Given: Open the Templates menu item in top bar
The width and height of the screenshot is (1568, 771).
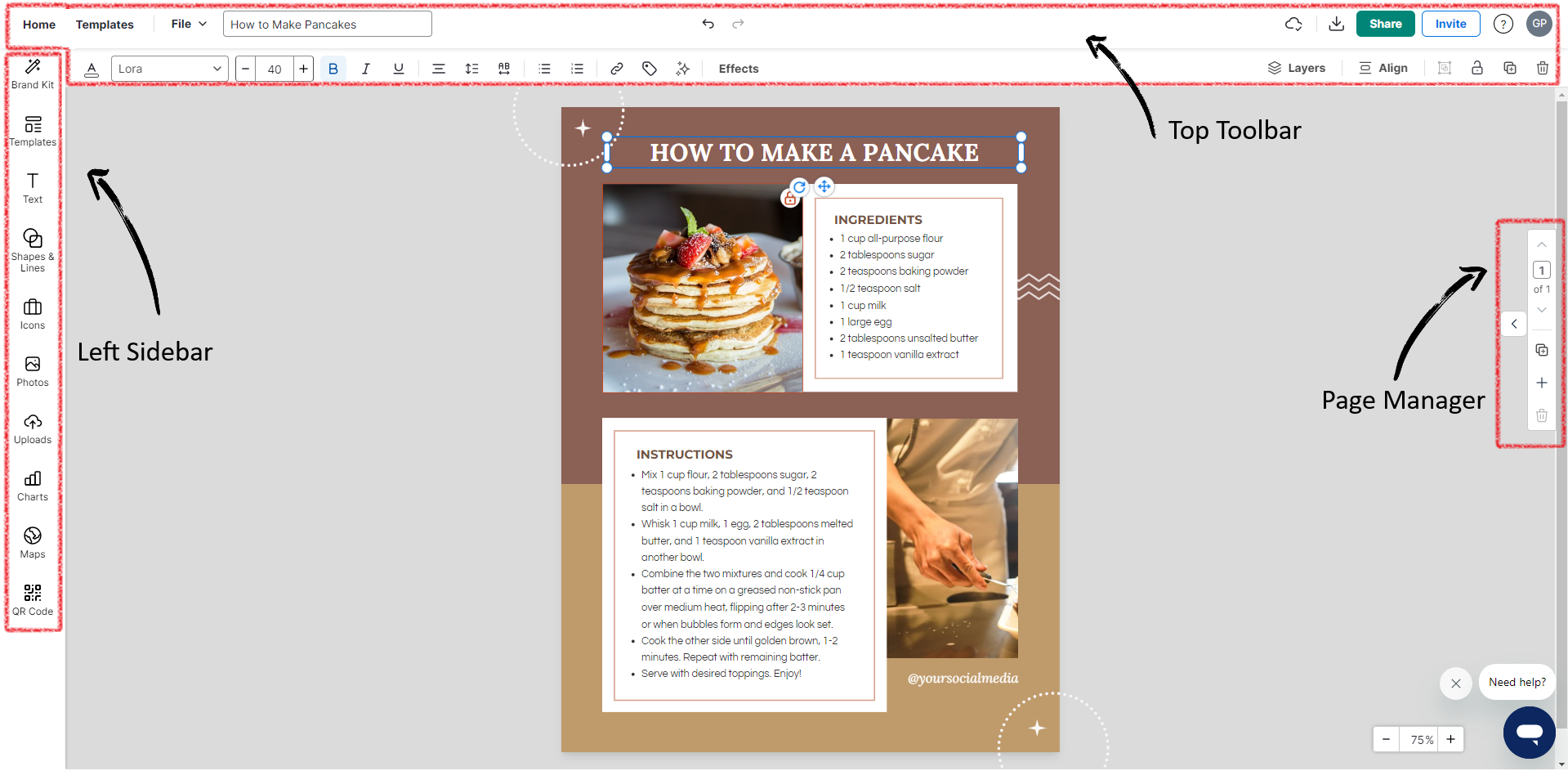Looking at the screenshot, I should coord(105,25).
